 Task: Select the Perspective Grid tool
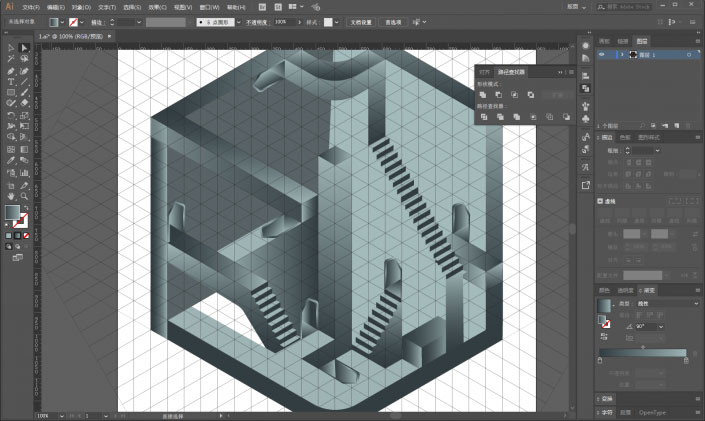coord(24,137)
